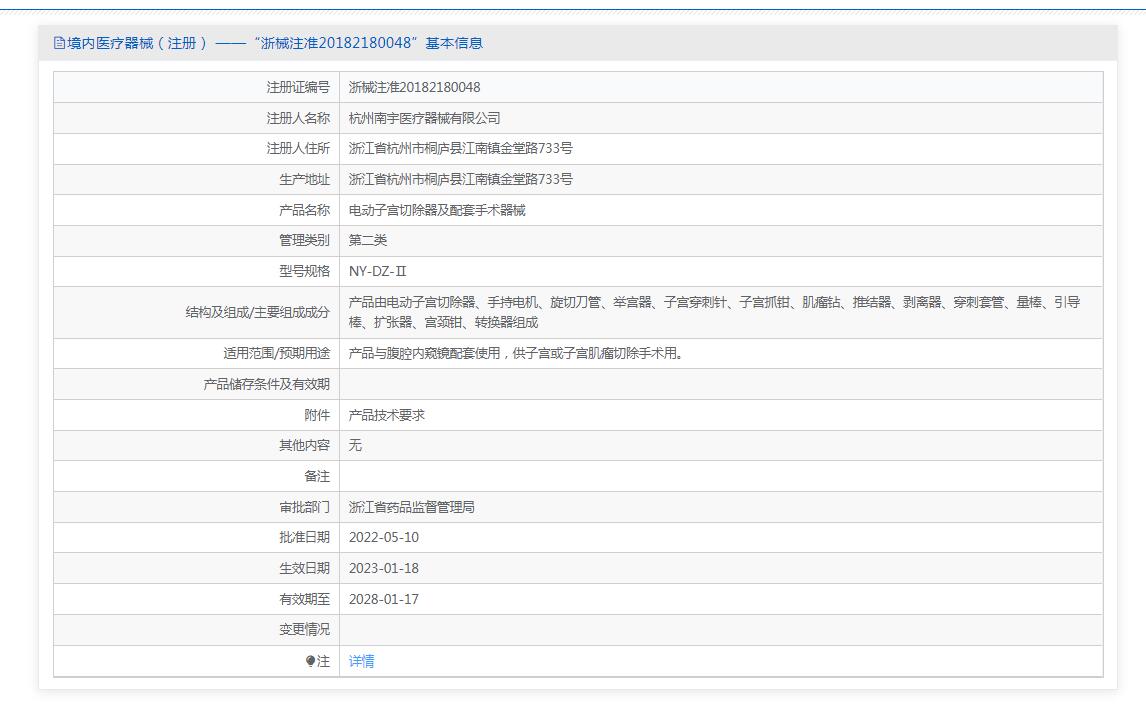The height and width of the screenshot is (711, 1146).
Task: Select approval date 2022-05-10
Action: [383, 537]
